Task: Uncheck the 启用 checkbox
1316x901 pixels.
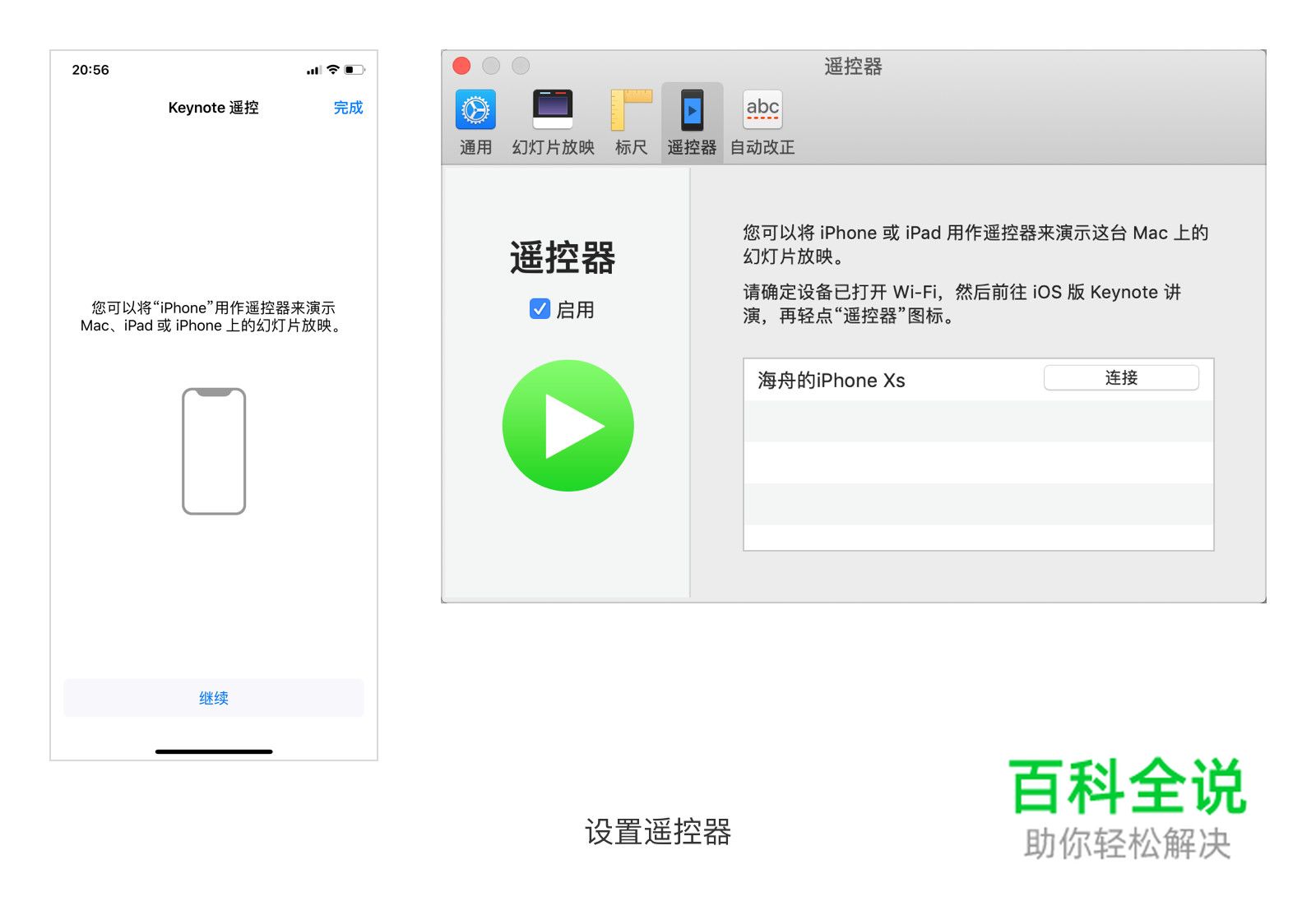Action: [539, 310]
